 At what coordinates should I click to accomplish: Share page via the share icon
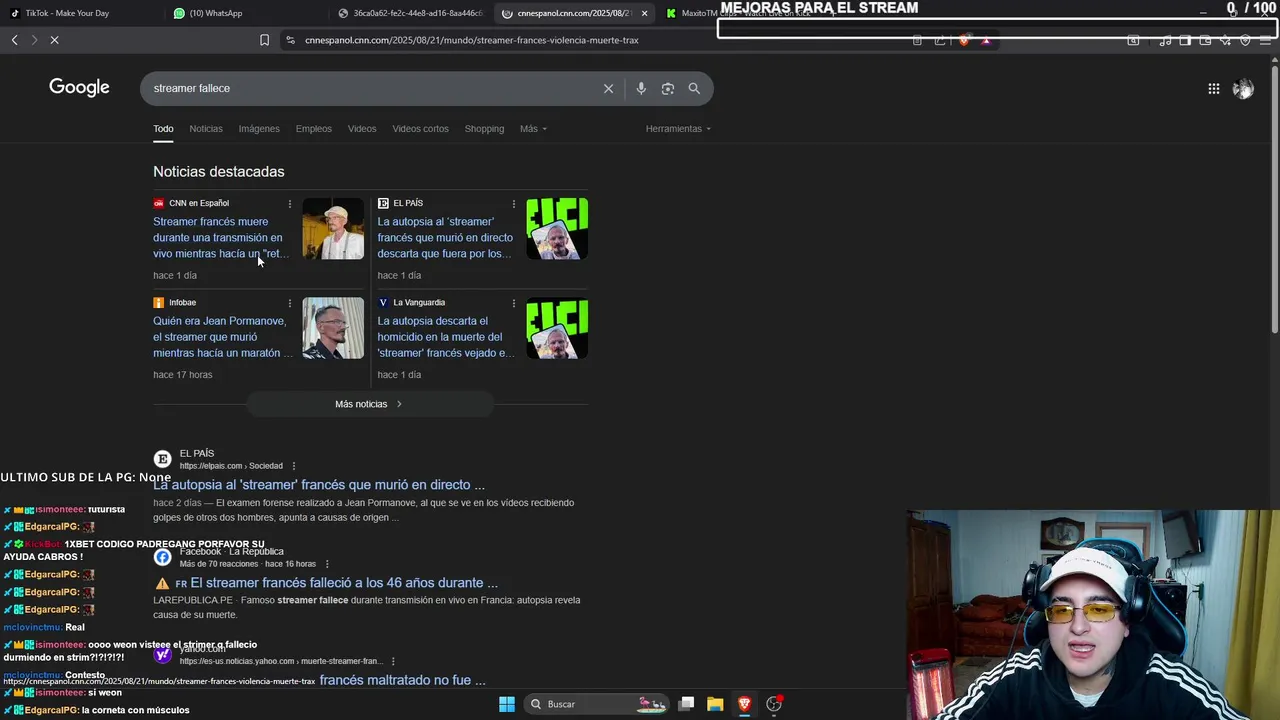click(940, 40)
